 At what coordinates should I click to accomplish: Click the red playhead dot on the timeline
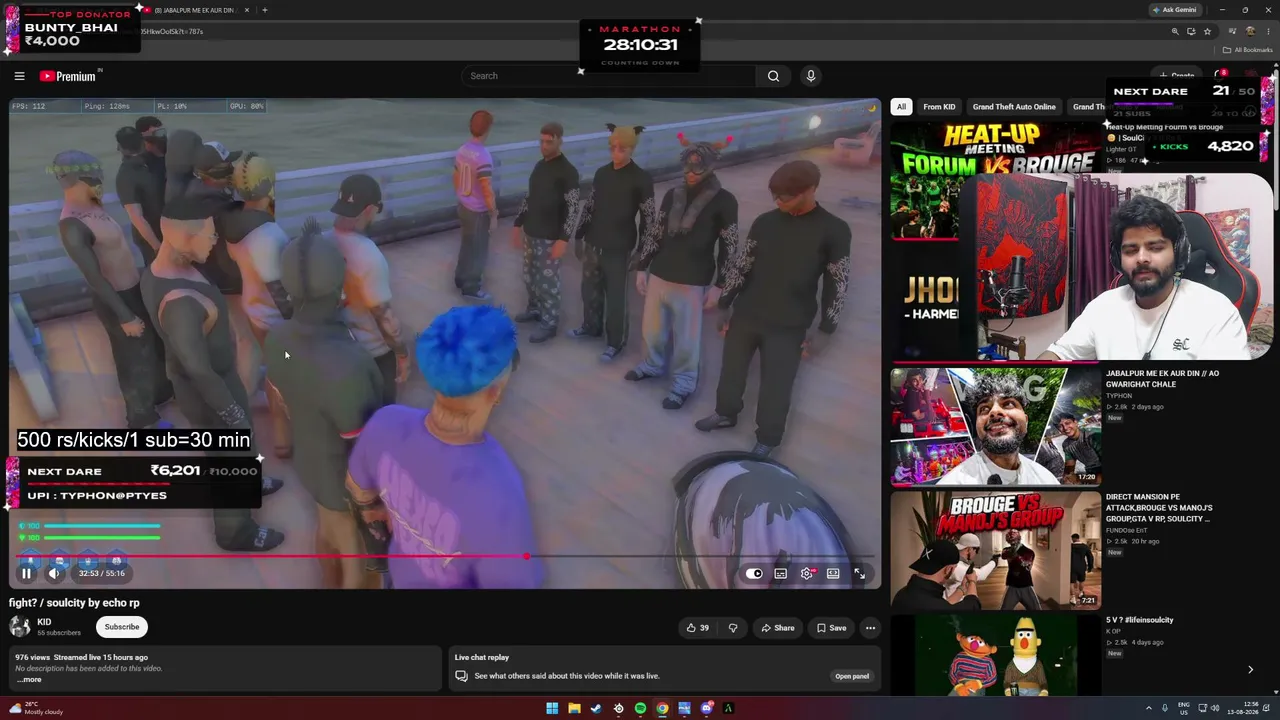[x=527, y=556]
